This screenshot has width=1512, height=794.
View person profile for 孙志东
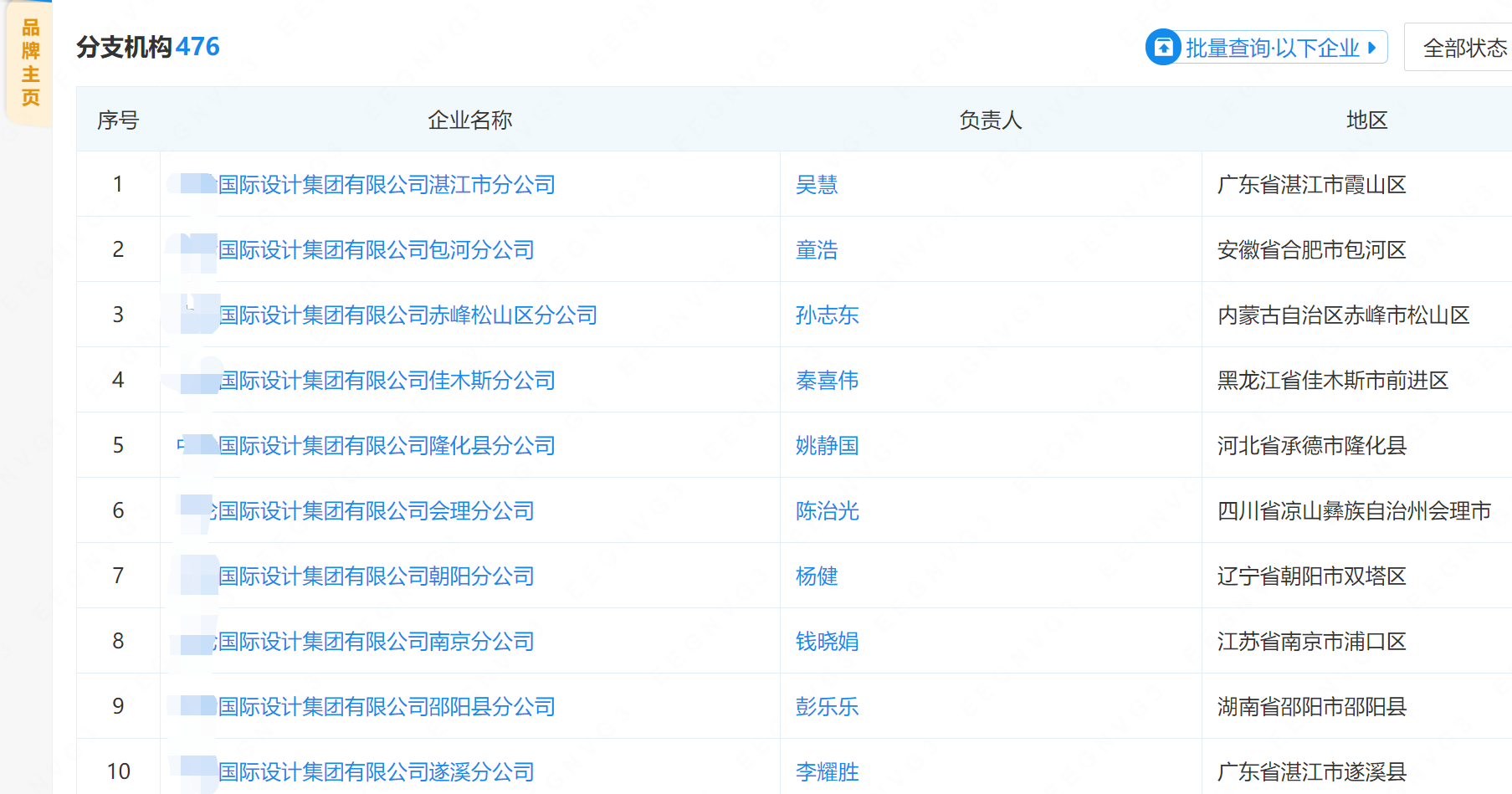[827, 315]
